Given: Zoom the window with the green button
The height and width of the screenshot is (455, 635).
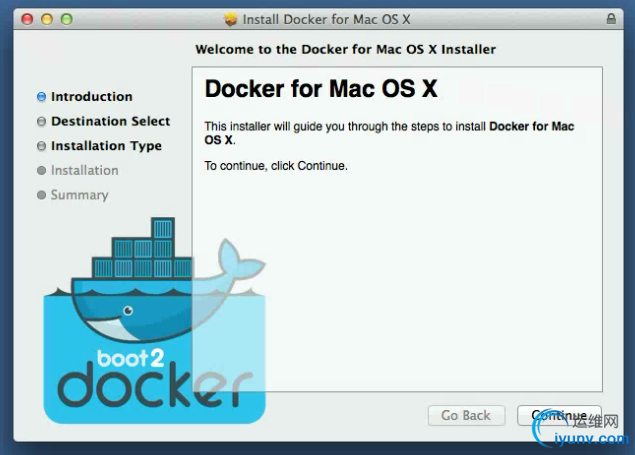Looking at the screenshot, I should click(67, 19).
